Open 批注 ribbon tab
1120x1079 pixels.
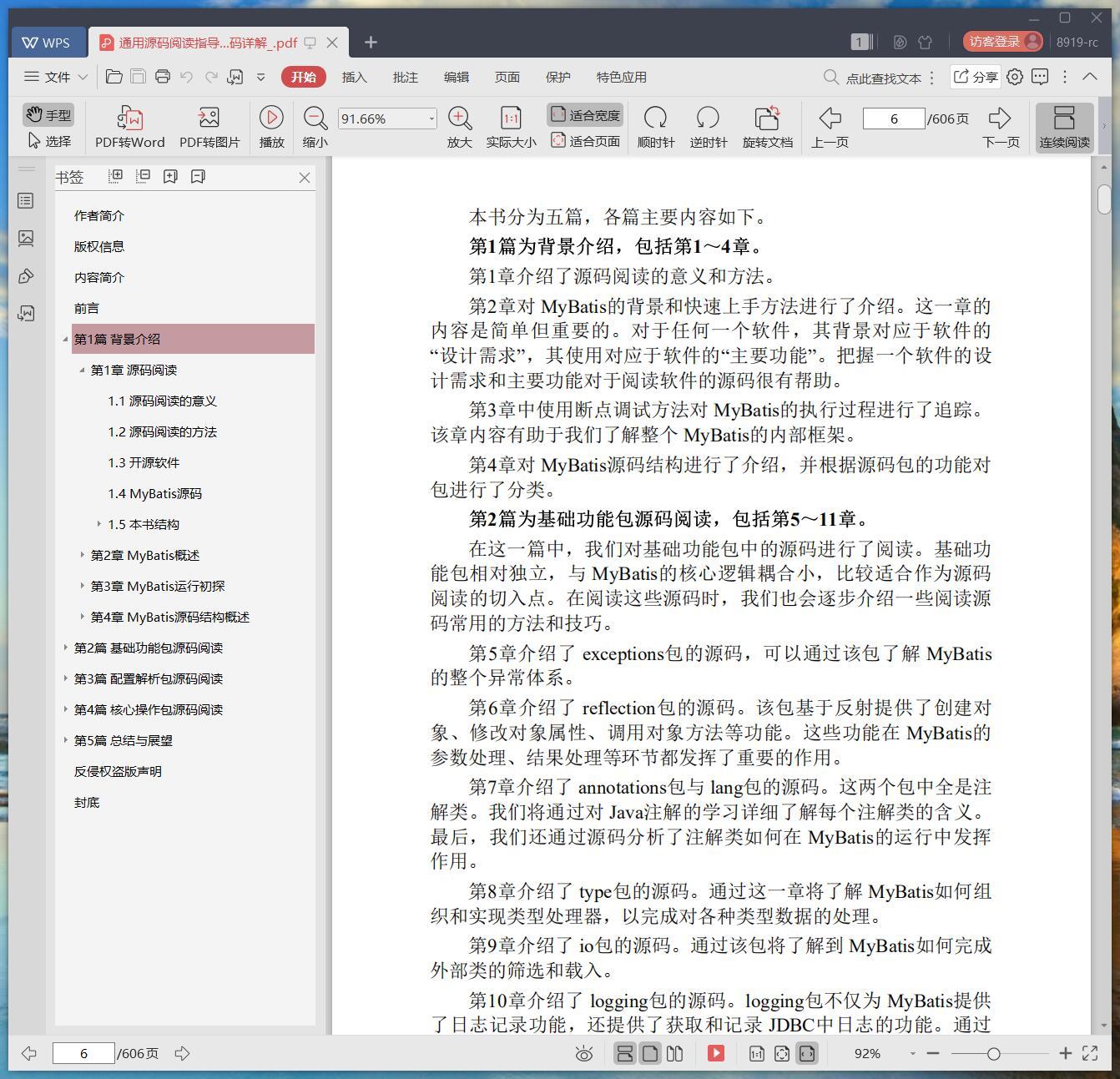405,77
